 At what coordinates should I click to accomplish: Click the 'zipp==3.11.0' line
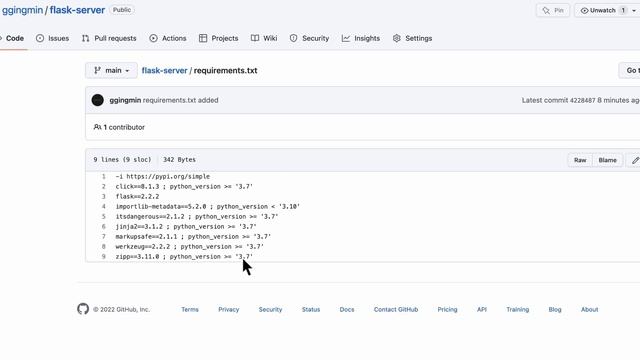184,256
